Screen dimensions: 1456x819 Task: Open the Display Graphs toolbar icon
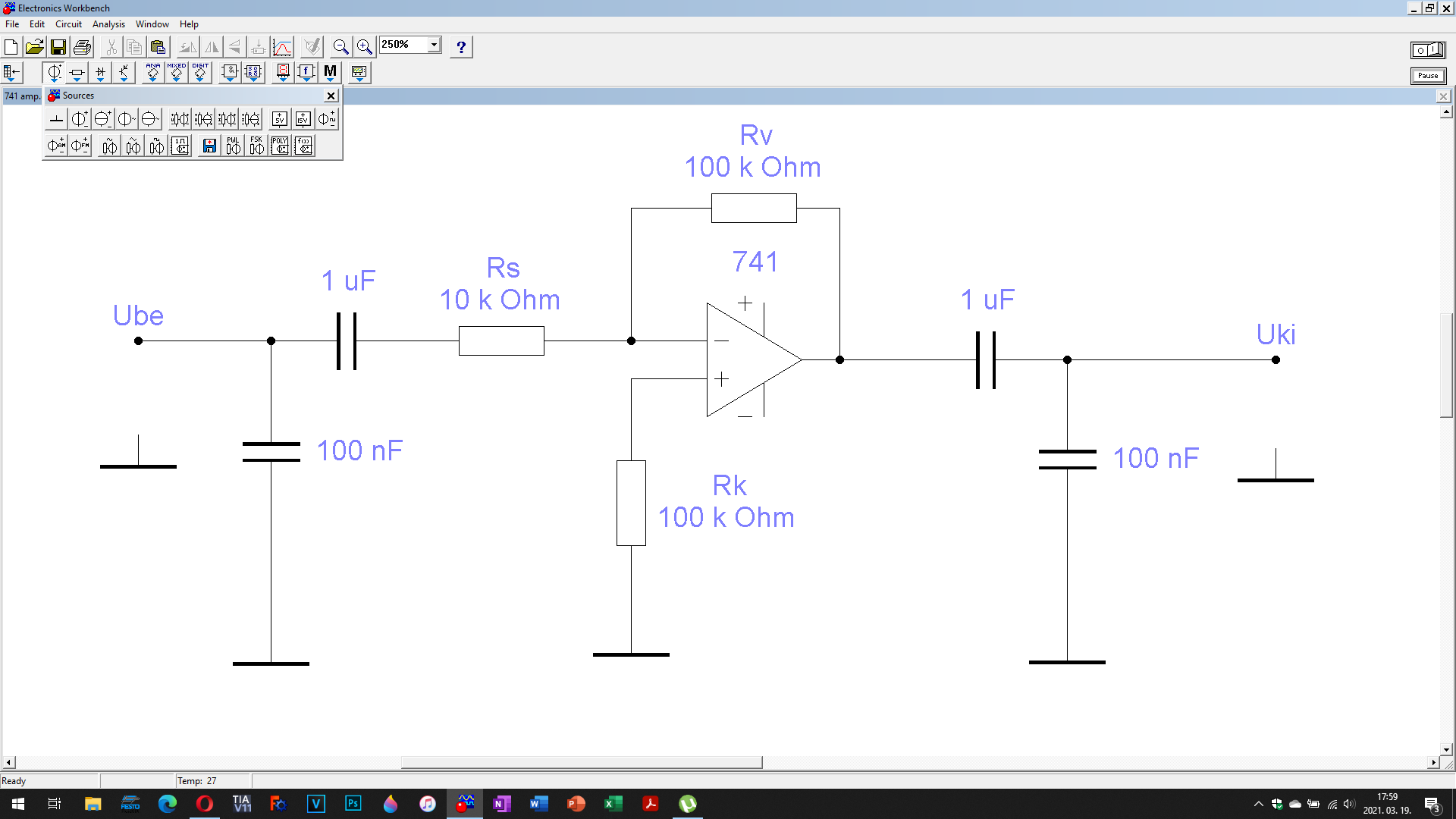[282, 47]
